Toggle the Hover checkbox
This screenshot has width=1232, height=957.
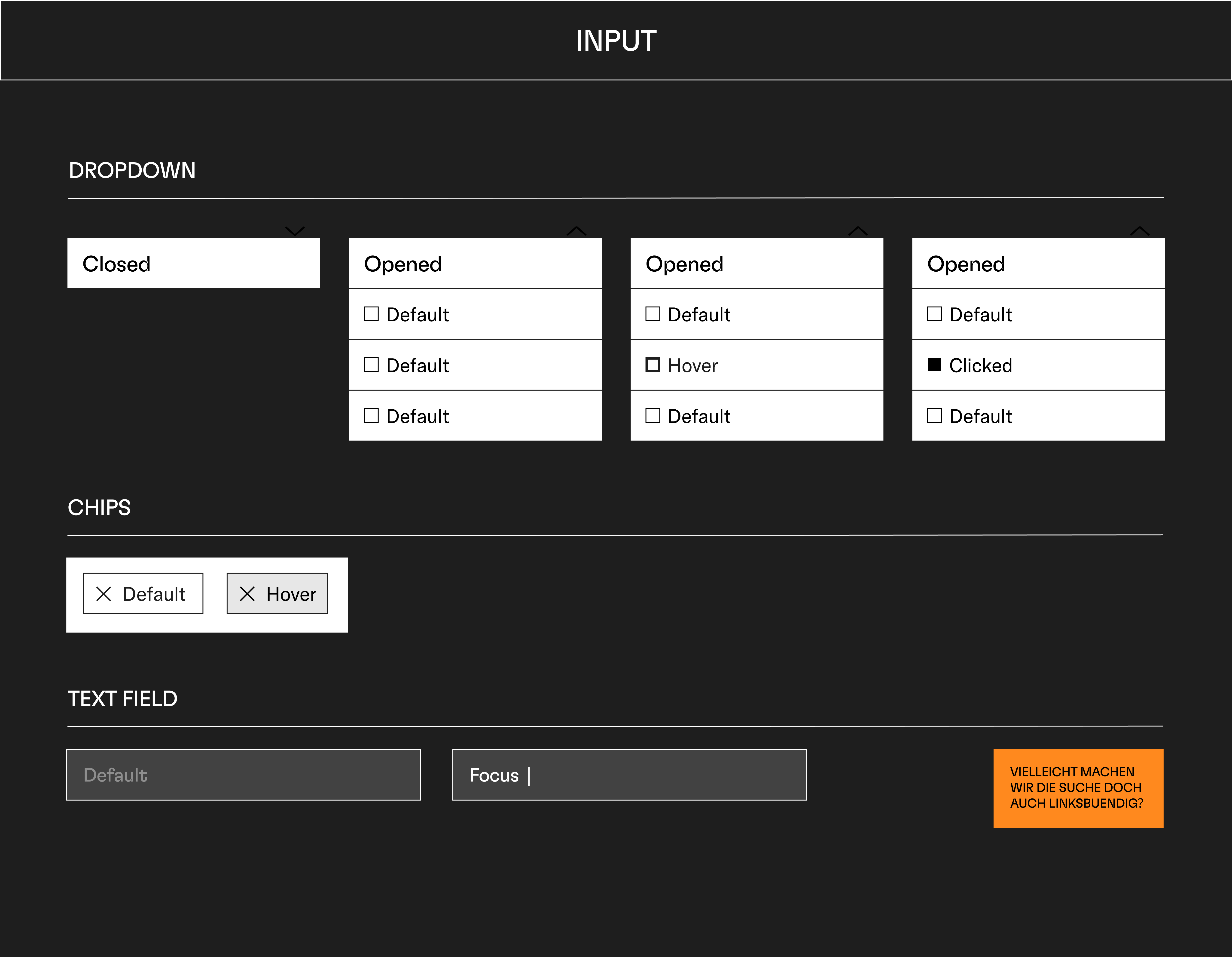[653, 365]
